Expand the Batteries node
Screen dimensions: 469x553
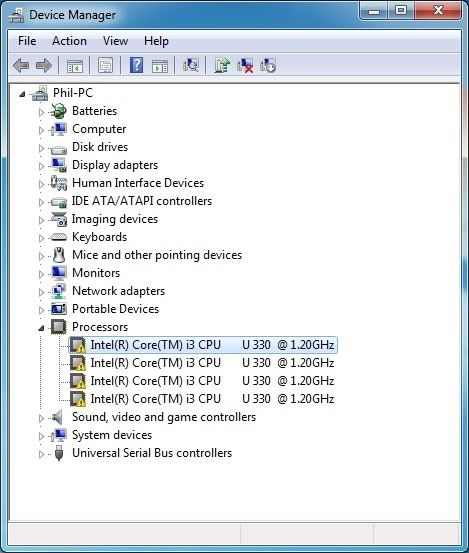click(x=41, y=112)
